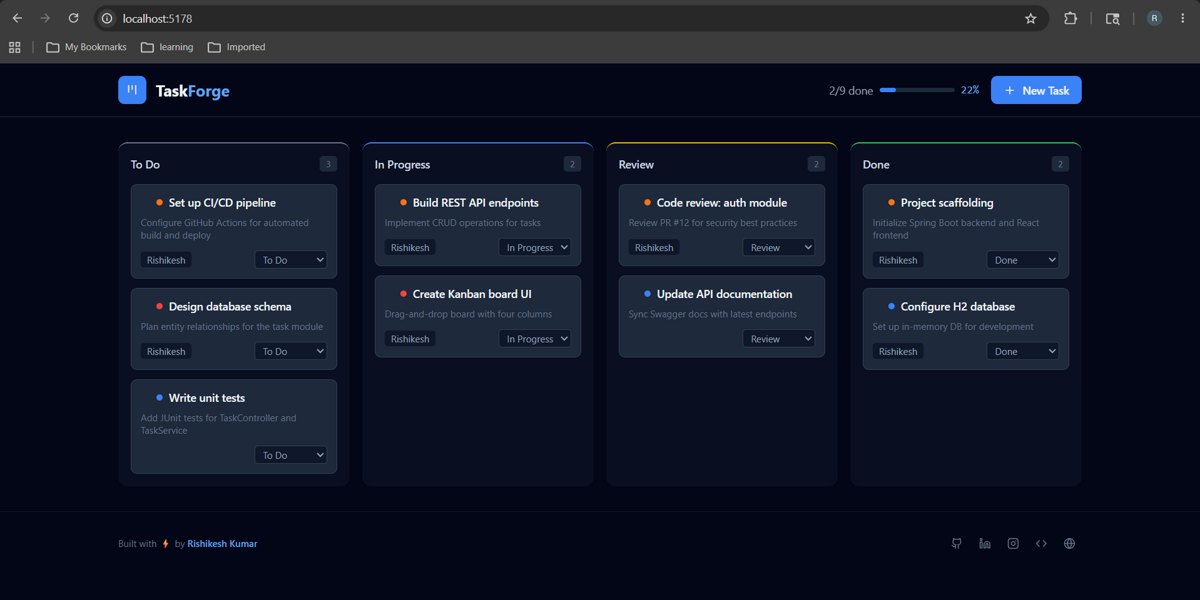Click the Review column count badge
Image resolution: width=1200 pixels, height=600 pixels.
click(816, 164)
